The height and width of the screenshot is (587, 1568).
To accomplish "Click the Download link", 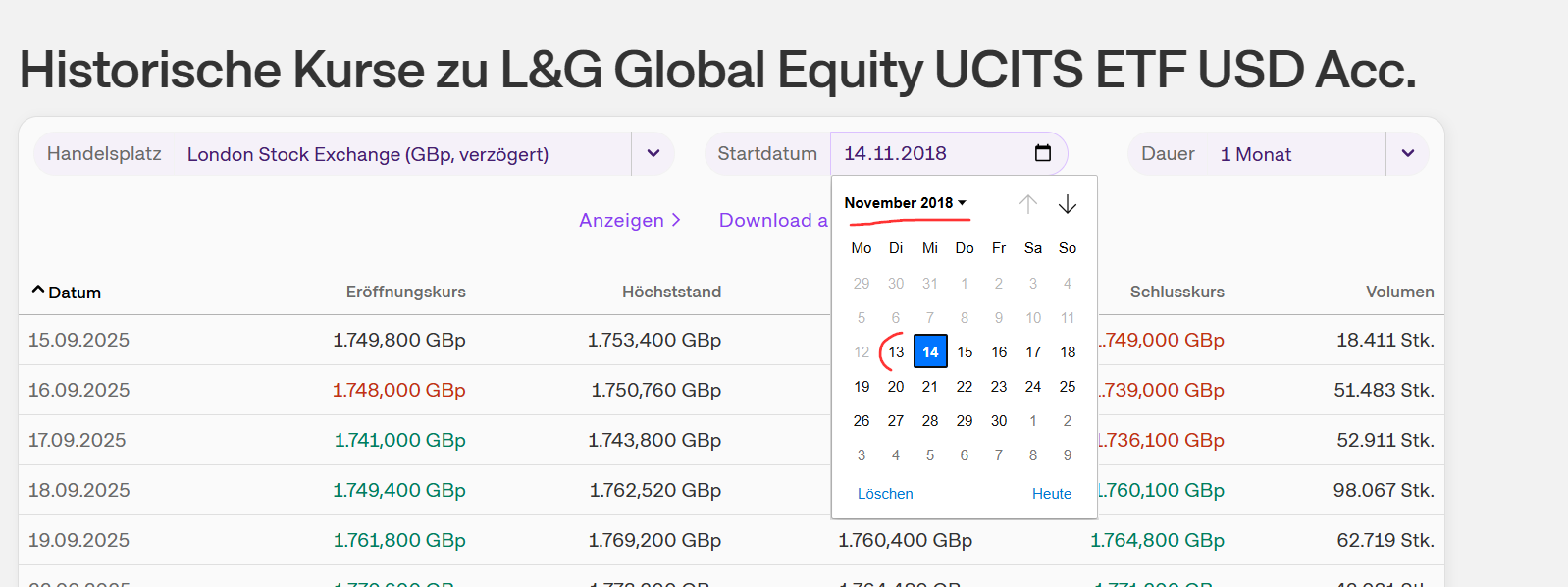I will [772, 220].
